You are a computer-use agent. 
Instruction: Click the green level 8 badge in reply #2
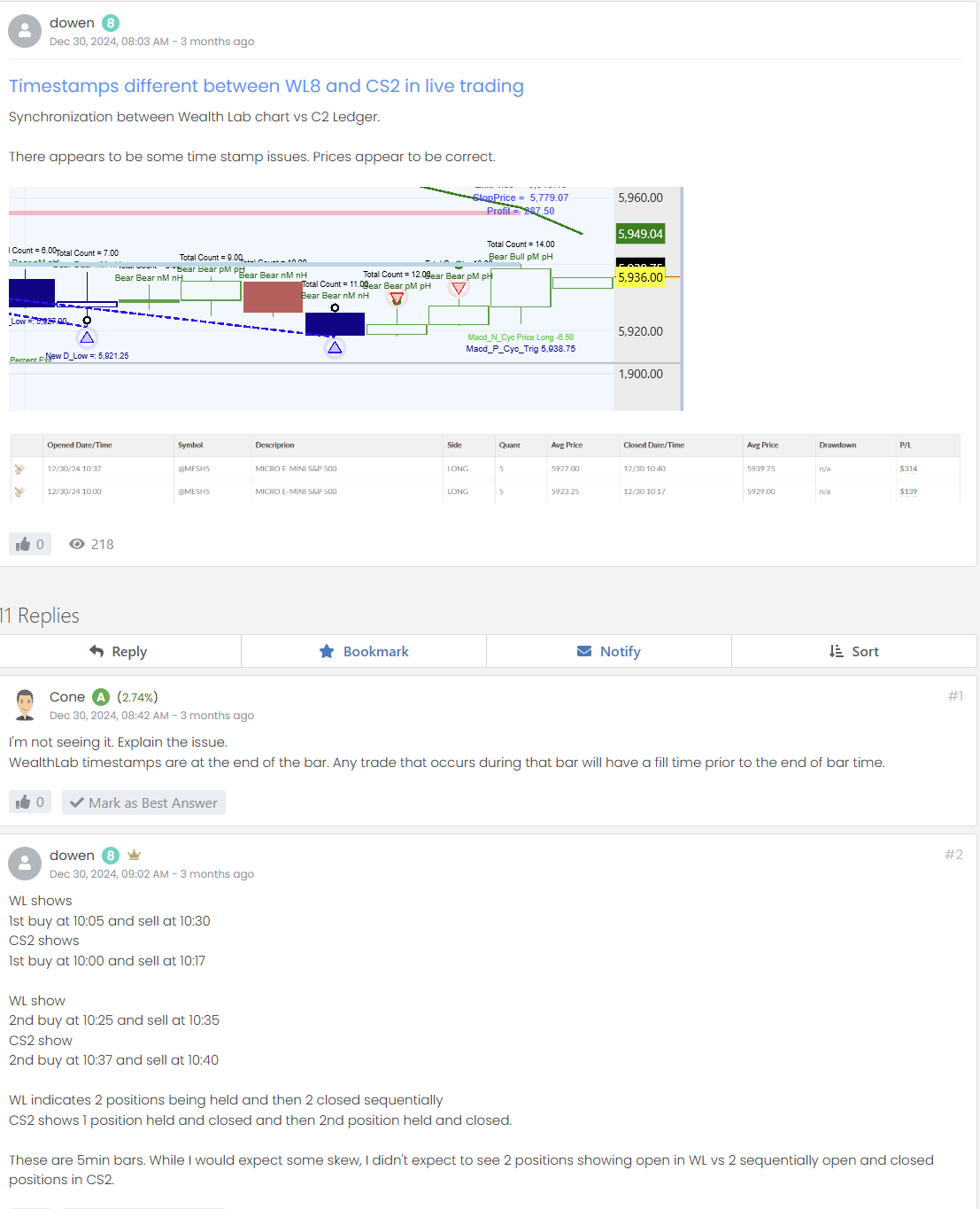point(111,856)
